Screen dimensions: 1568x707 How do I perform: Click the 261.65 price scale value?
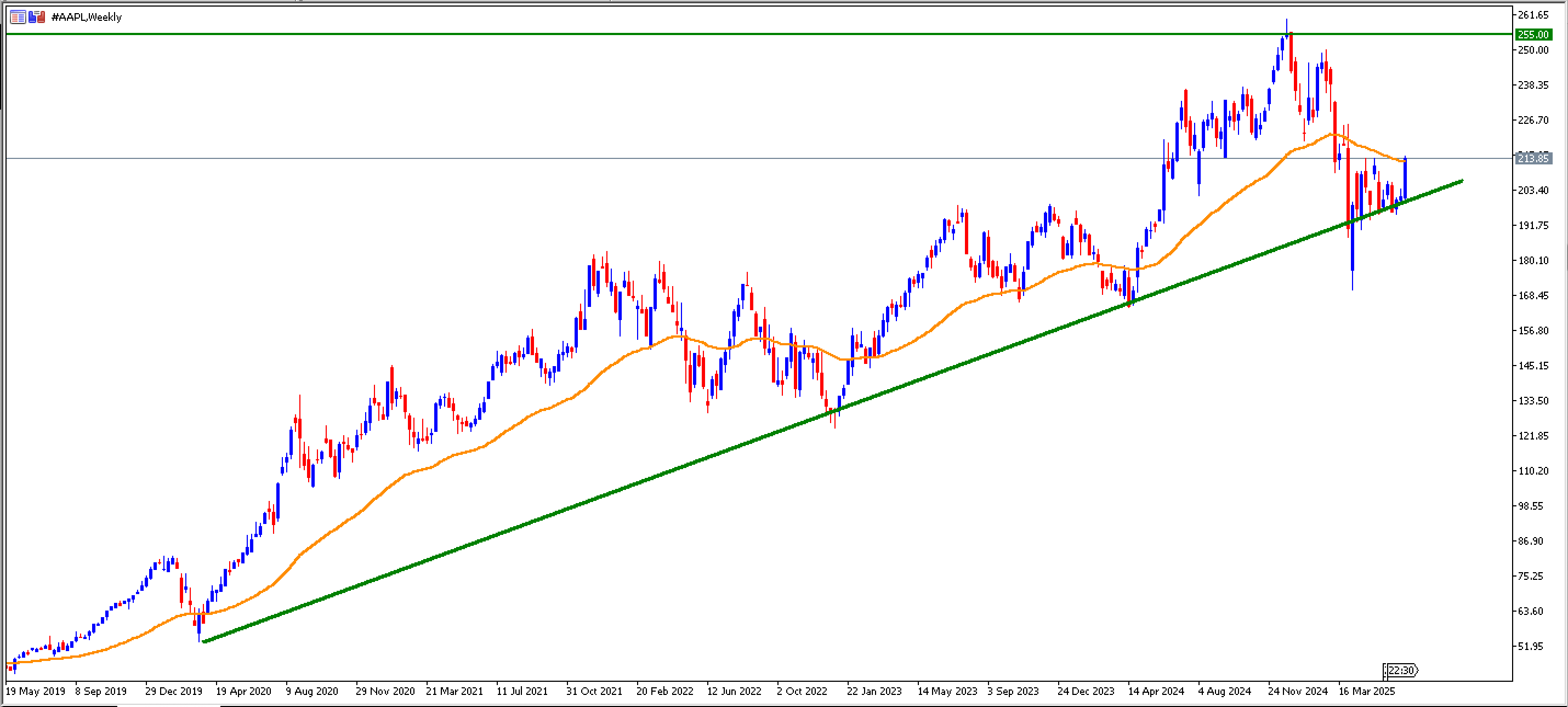[x=1533, y=15]
